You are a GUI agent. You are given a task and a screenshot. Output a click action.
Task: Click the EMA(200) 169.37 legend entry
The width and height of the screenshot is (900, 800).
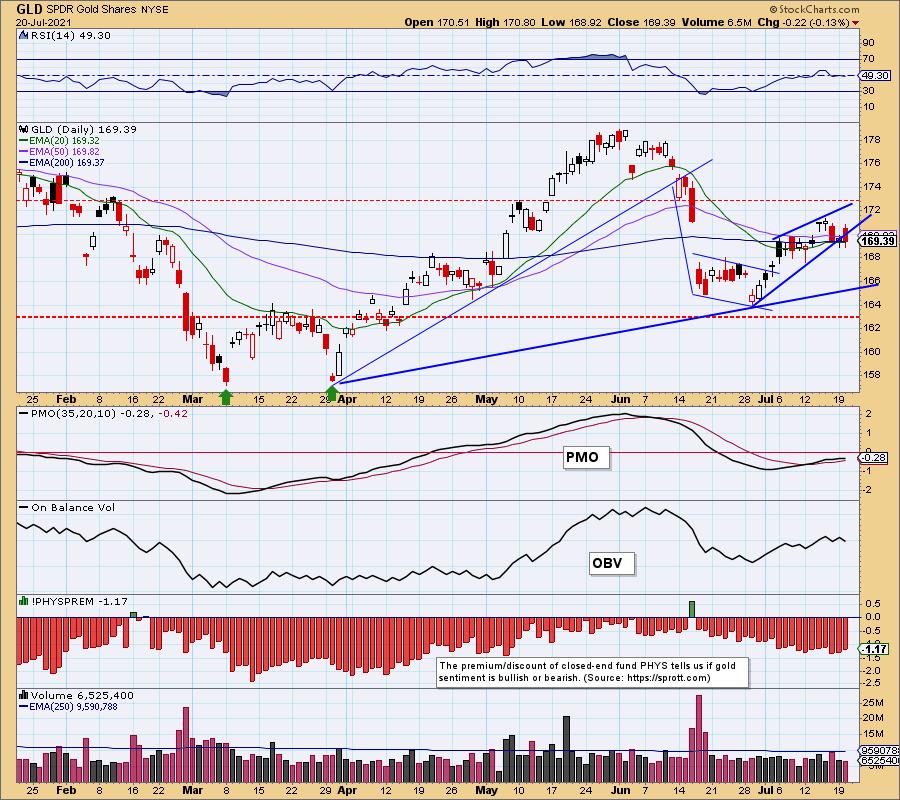pyautogui.click(x=62, y=162)
